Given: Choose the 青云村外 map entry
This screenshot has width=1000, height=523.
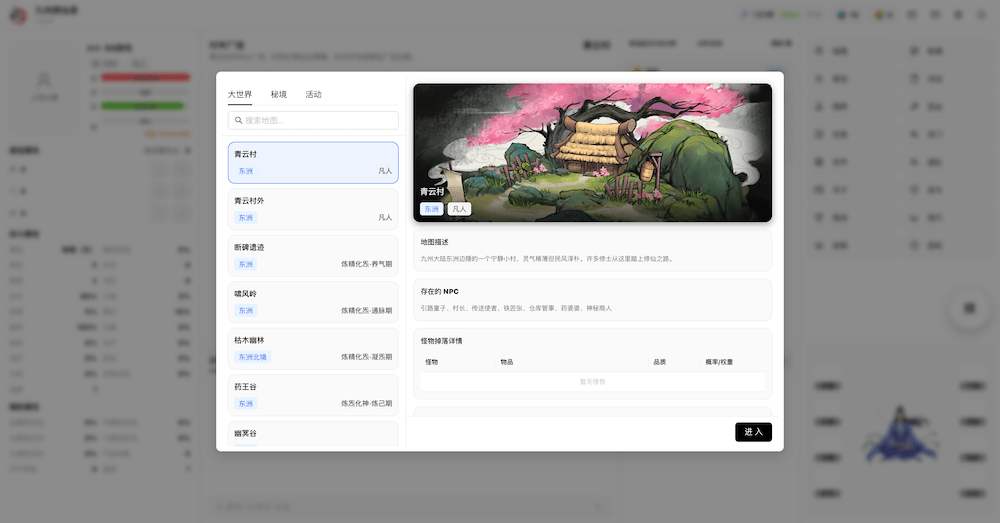Looking at the screenshot, I should (313, 208).
